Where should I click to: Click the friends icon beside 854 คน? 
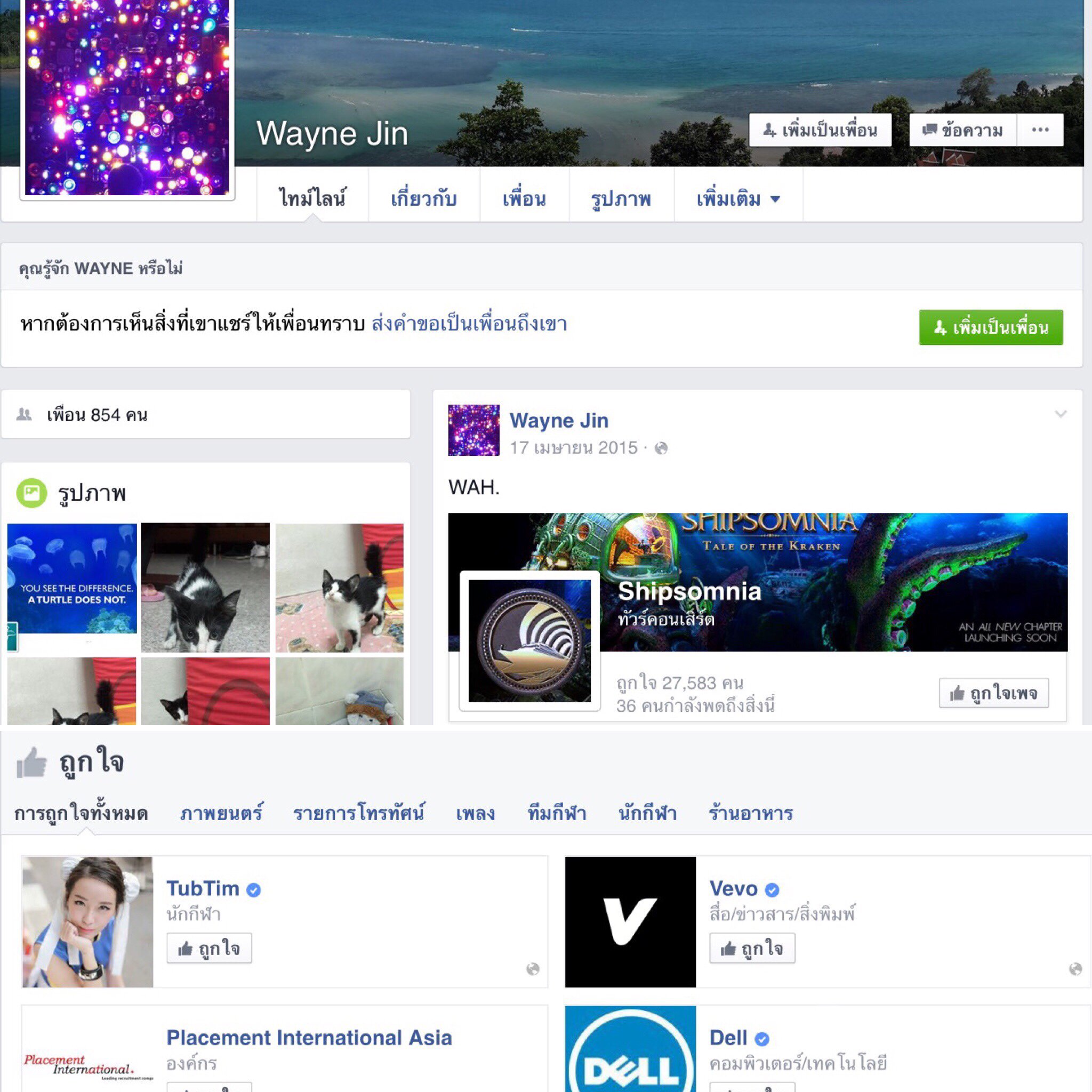click(25, 415)
